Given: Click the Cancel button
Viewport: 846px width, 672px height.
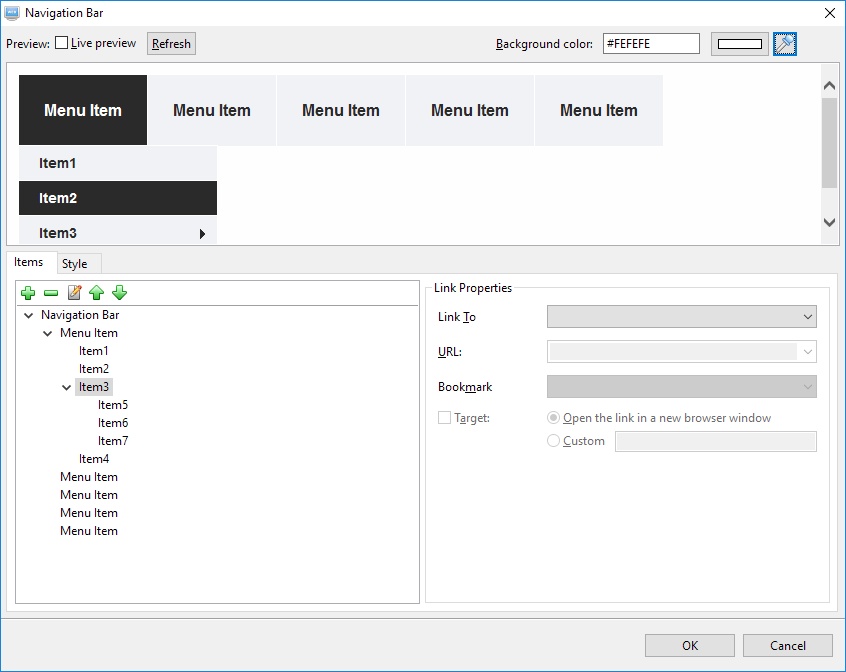Looking at the screenshot, I should pyautogui.click(x=788, y=646).
